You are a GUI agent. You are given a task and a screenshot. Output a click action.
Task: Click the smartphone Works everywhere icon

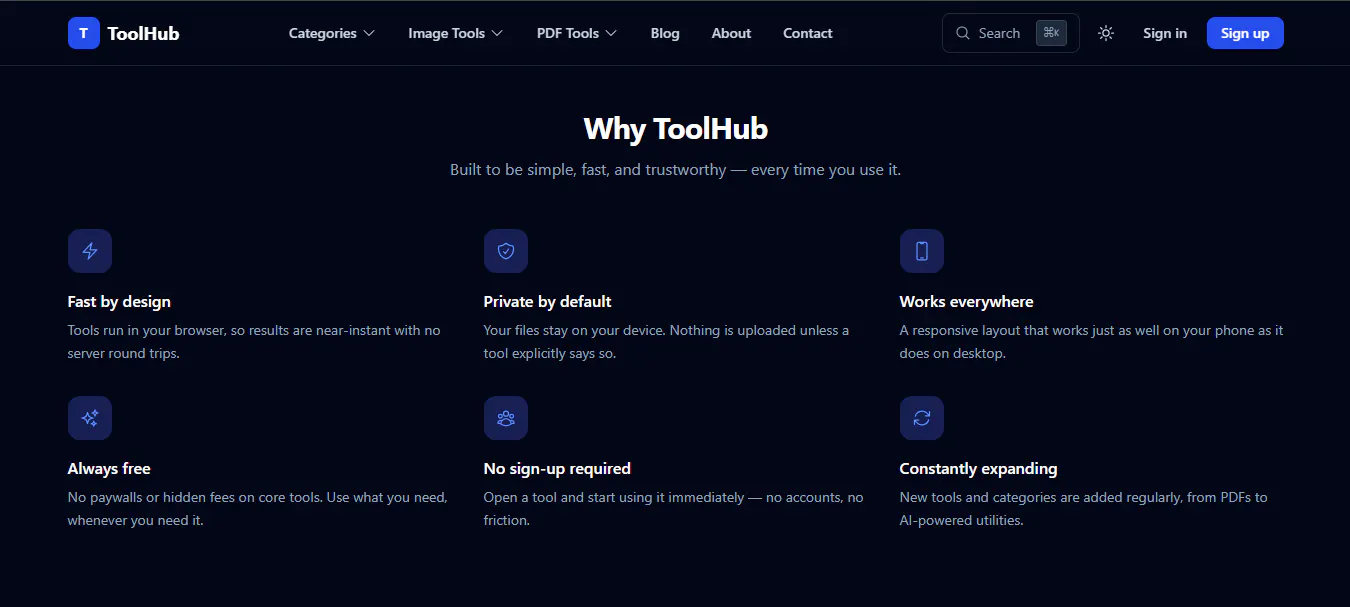[922, 251]
